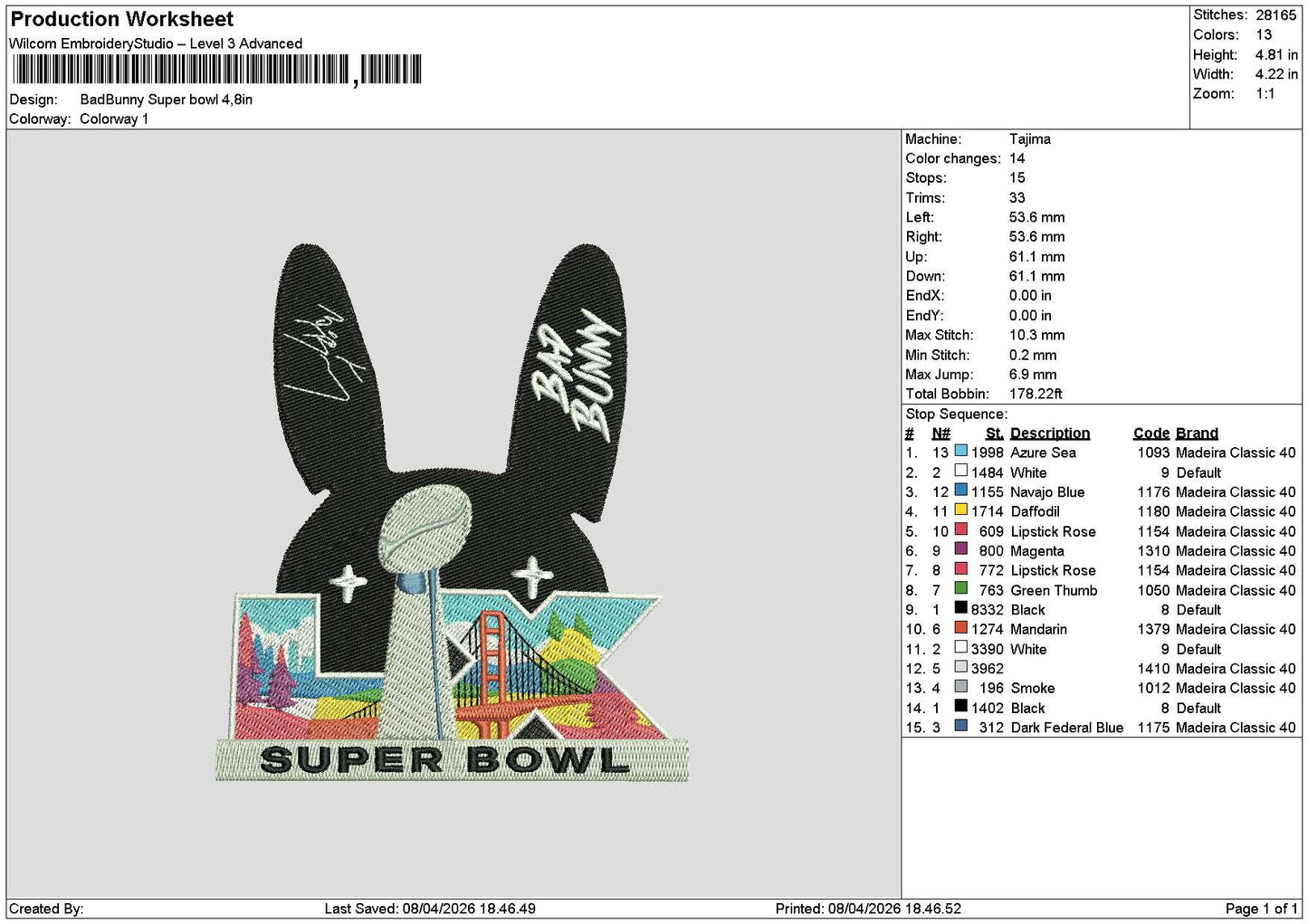Viewport: 1308px width, 924px height.
Task: Click the Stops value 15
Action: click(1017, 178)
